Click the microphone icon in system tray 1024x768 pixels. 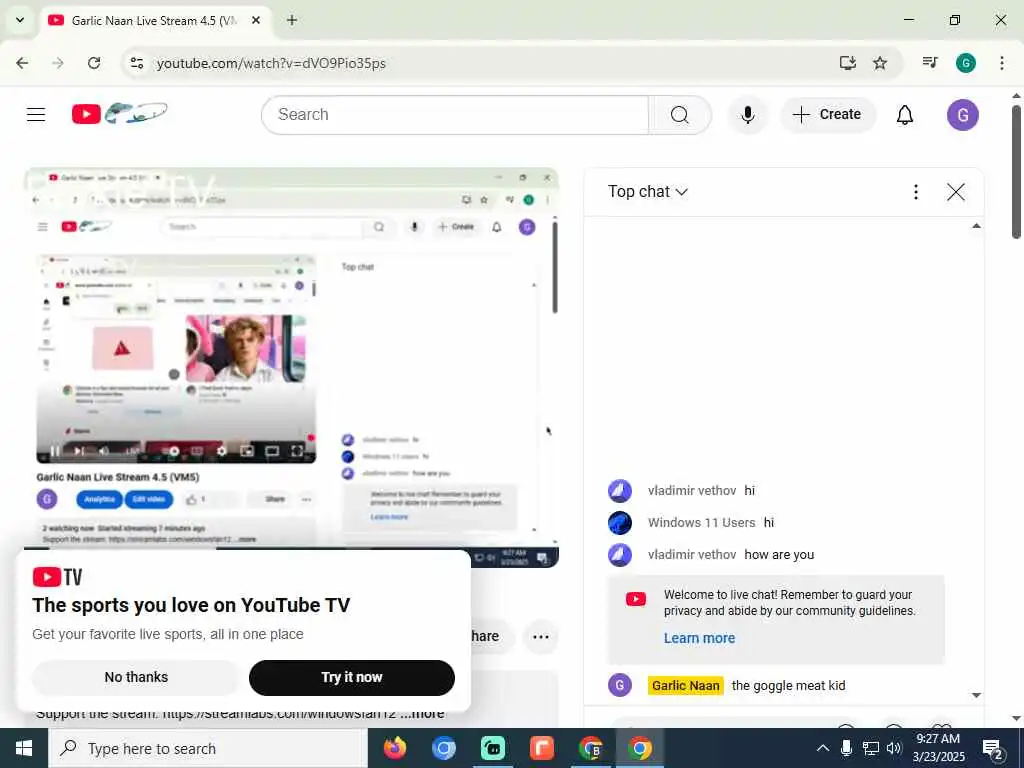(846, 748)
